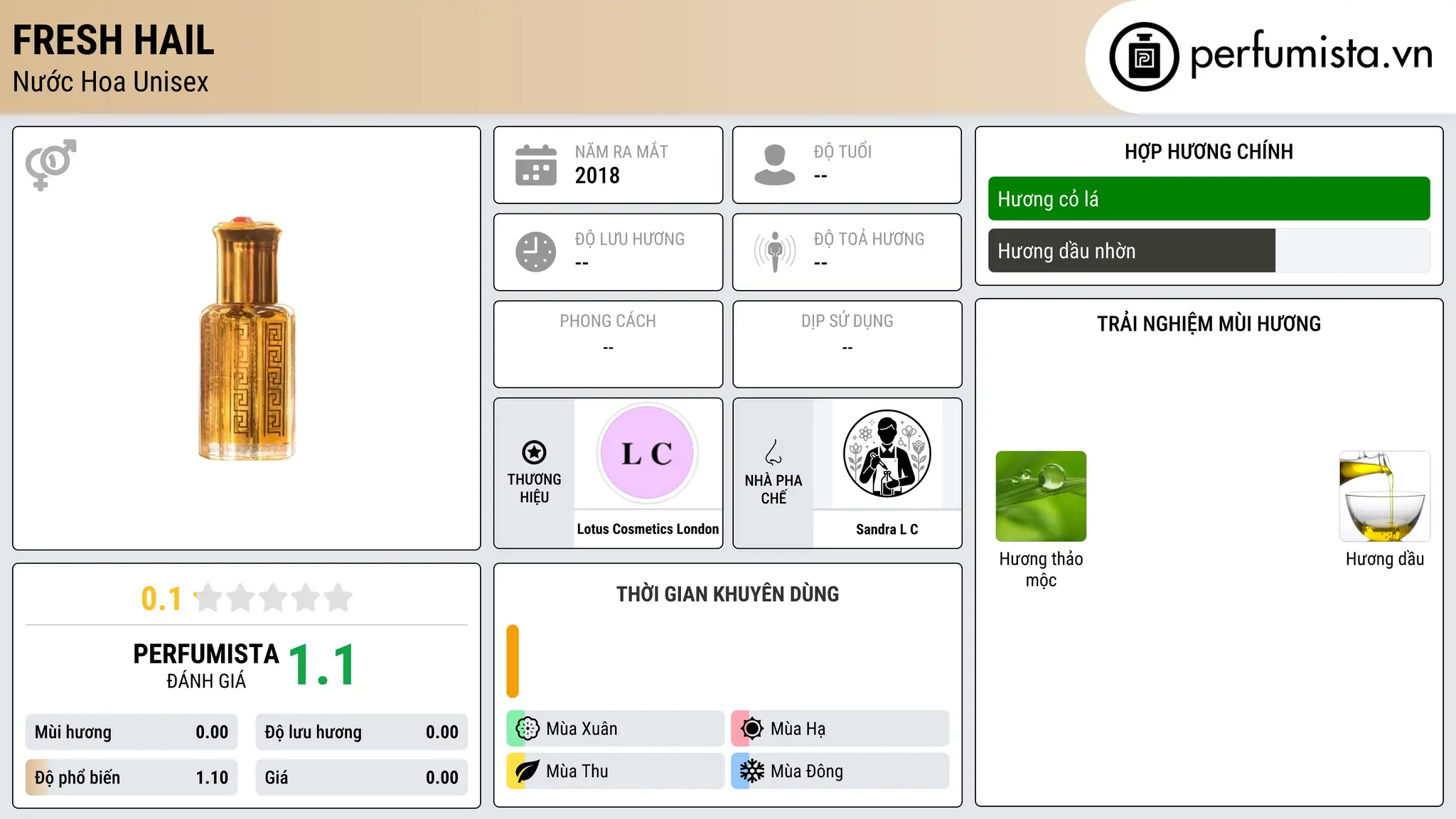This screenshot has width=1456, height=819.
Task: Click the calendar icon beside Năm ra mắt
Action: tap(535, 165)
